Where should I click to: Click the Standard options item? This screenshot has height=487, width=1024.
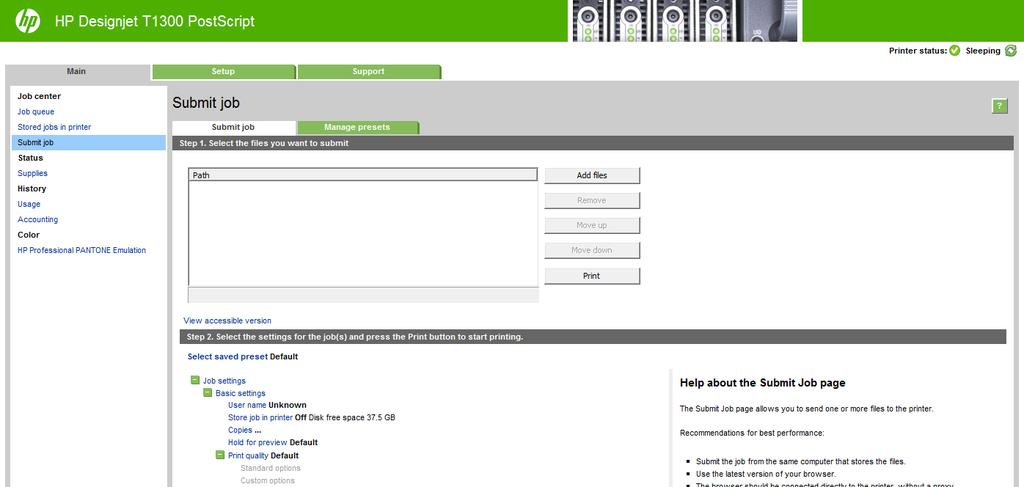tap(270, 468)
